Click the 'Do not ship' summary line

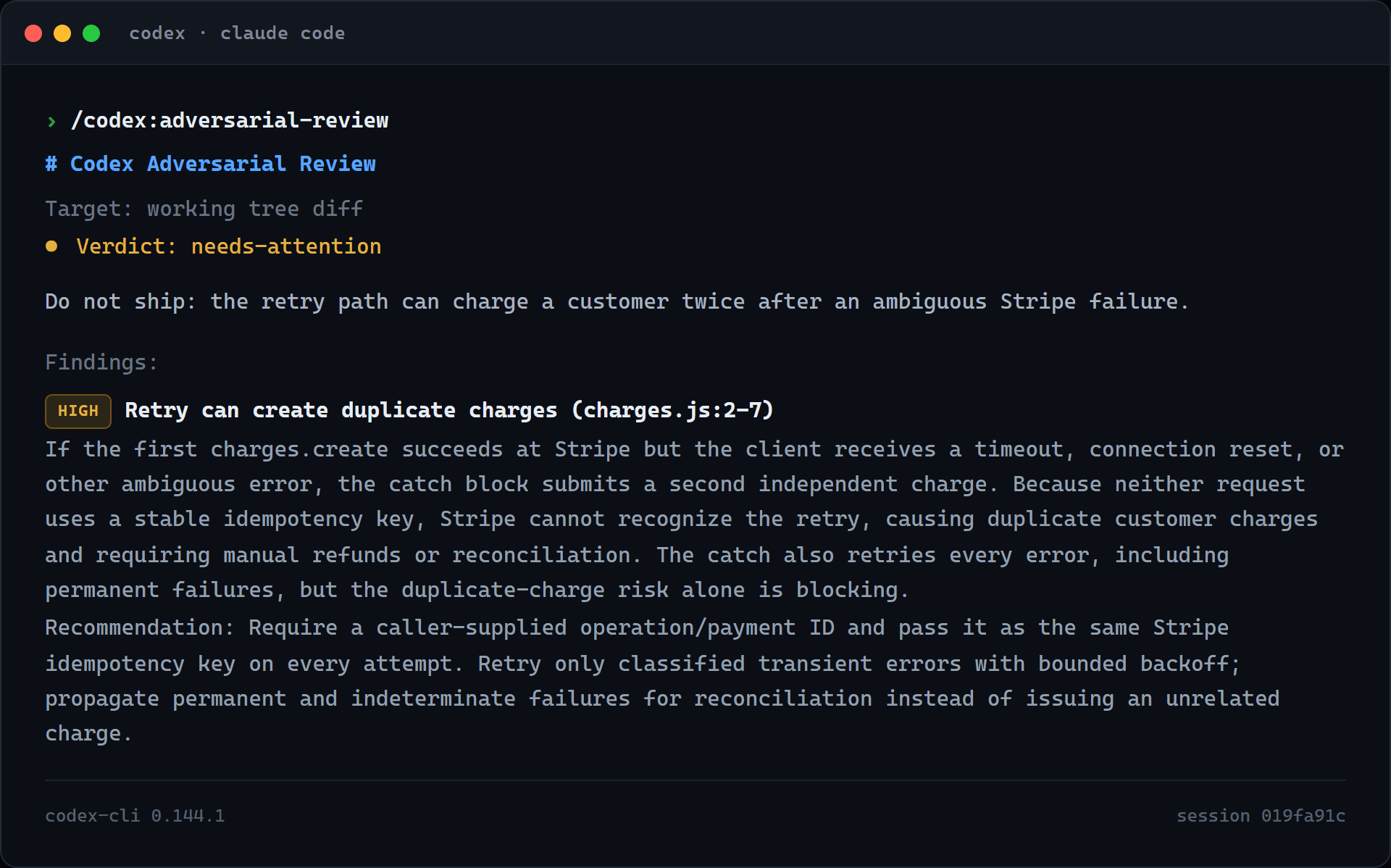coord(617,301)
